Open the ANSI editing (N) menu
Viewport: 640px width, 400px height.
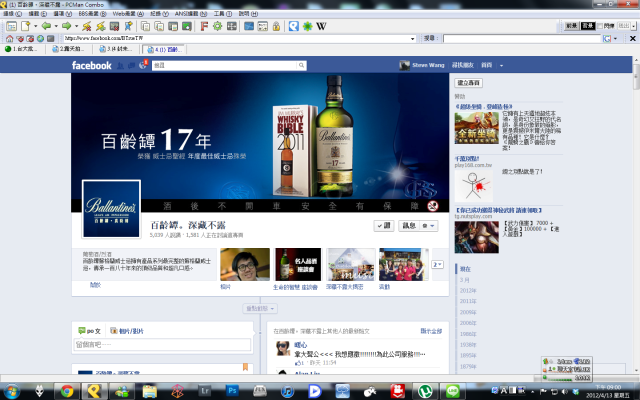click(x=191, y=13)
